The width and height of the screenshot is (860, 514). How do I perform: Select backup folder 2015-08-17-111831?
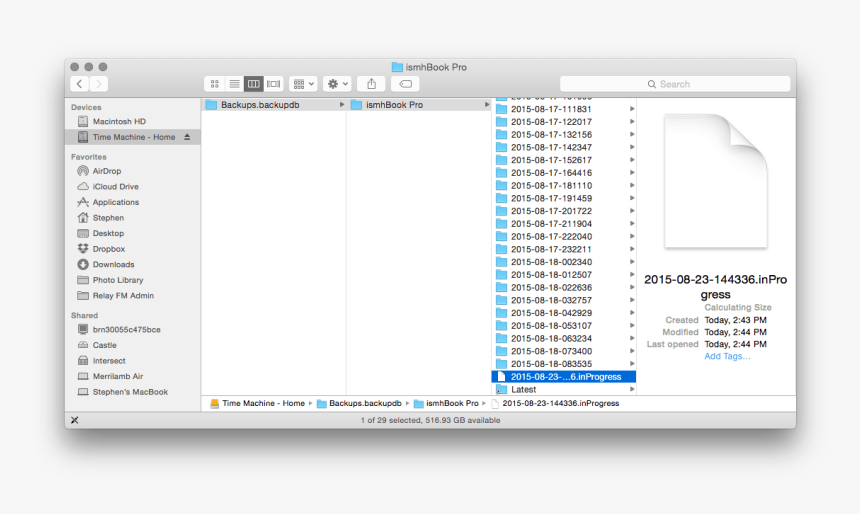pyautogui.click(x=564, y=109)
